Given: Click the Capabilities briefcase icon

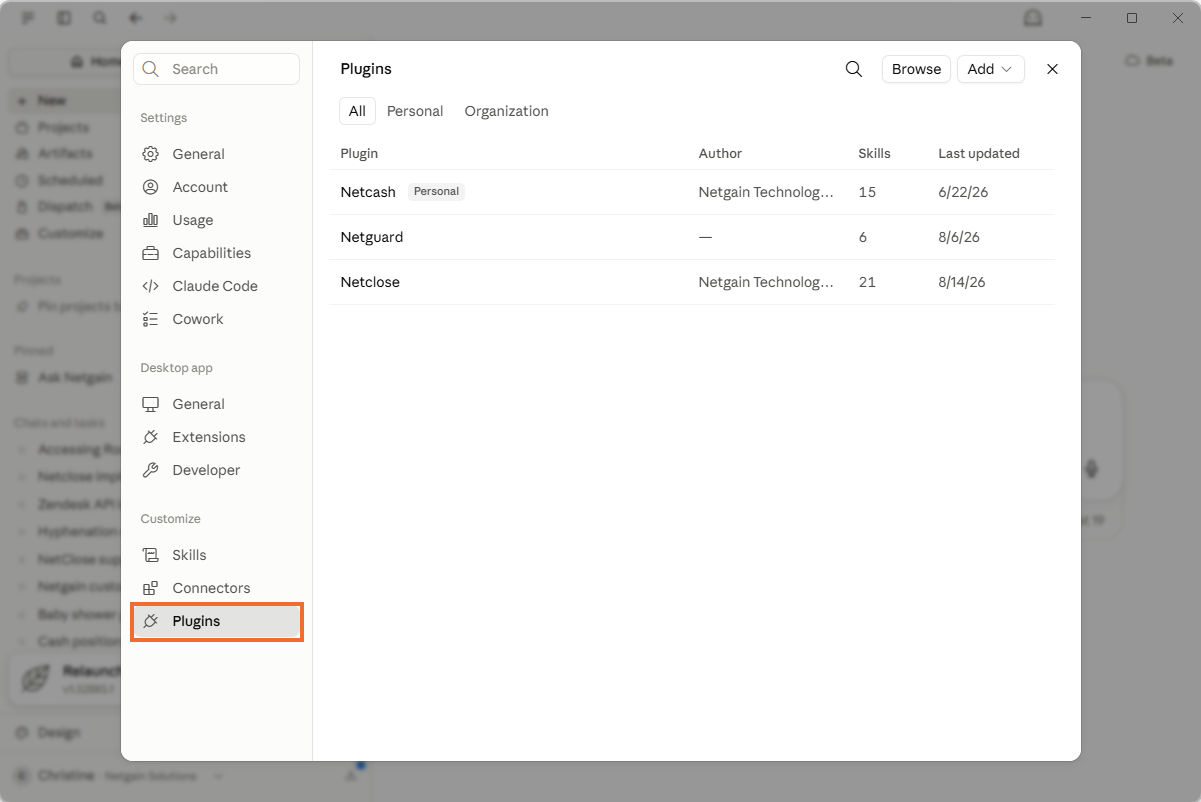Looking at the screenshot, I should (x=151, y=253).
